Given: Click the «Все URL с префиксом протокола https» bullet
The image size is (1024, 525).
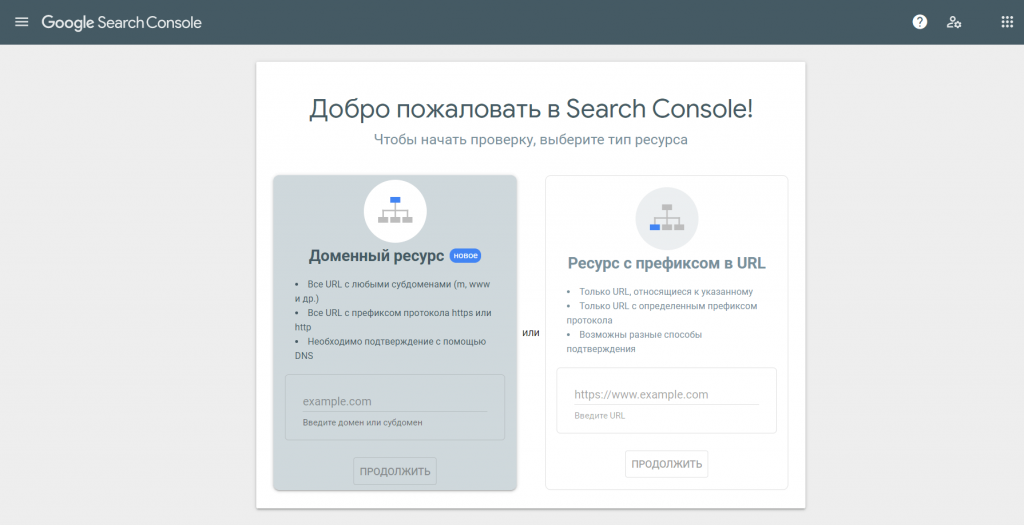Looking at the screenshot, I should pos(393,320).
